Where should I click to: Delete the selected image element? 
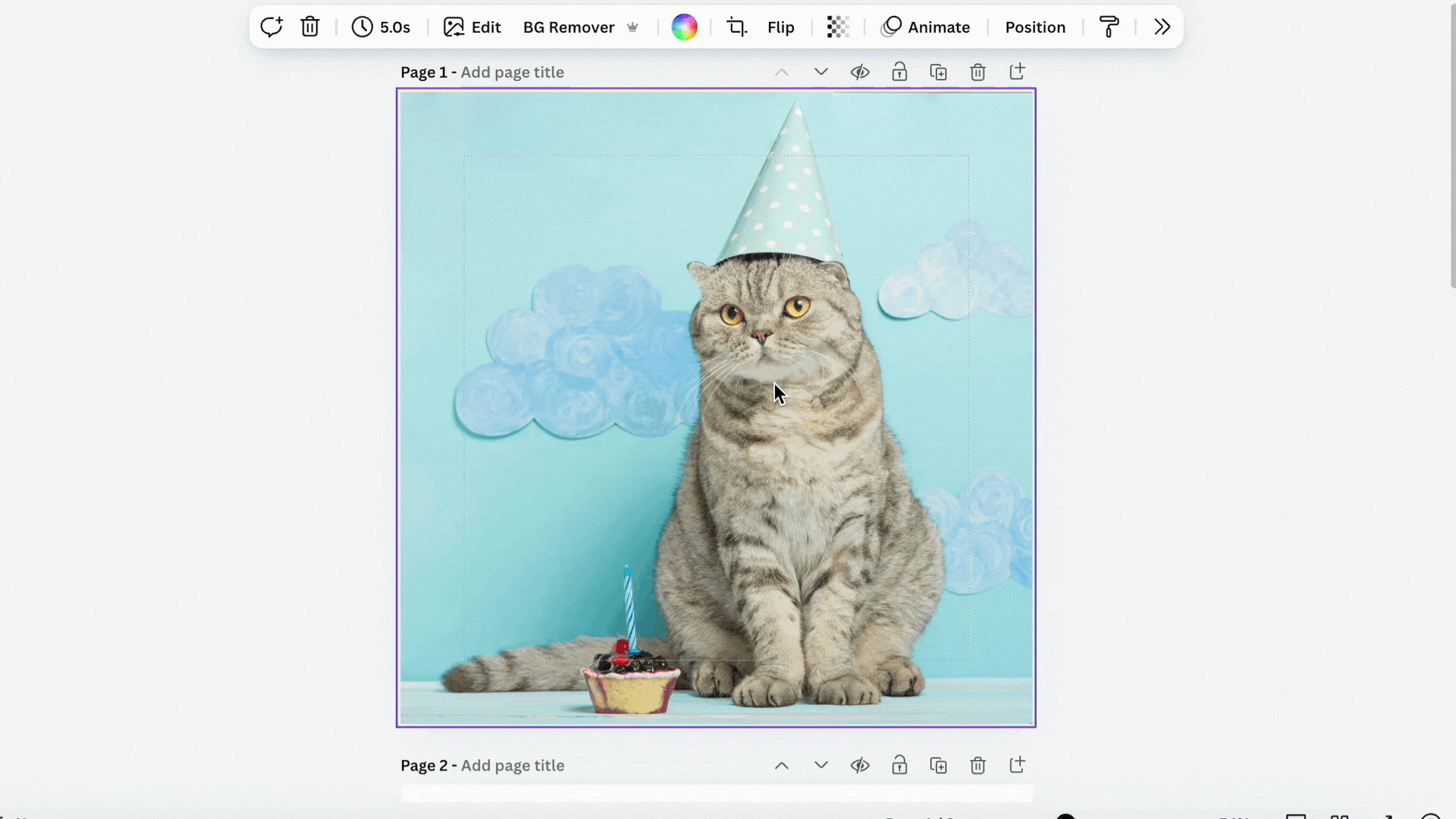[x=309, y=27]
